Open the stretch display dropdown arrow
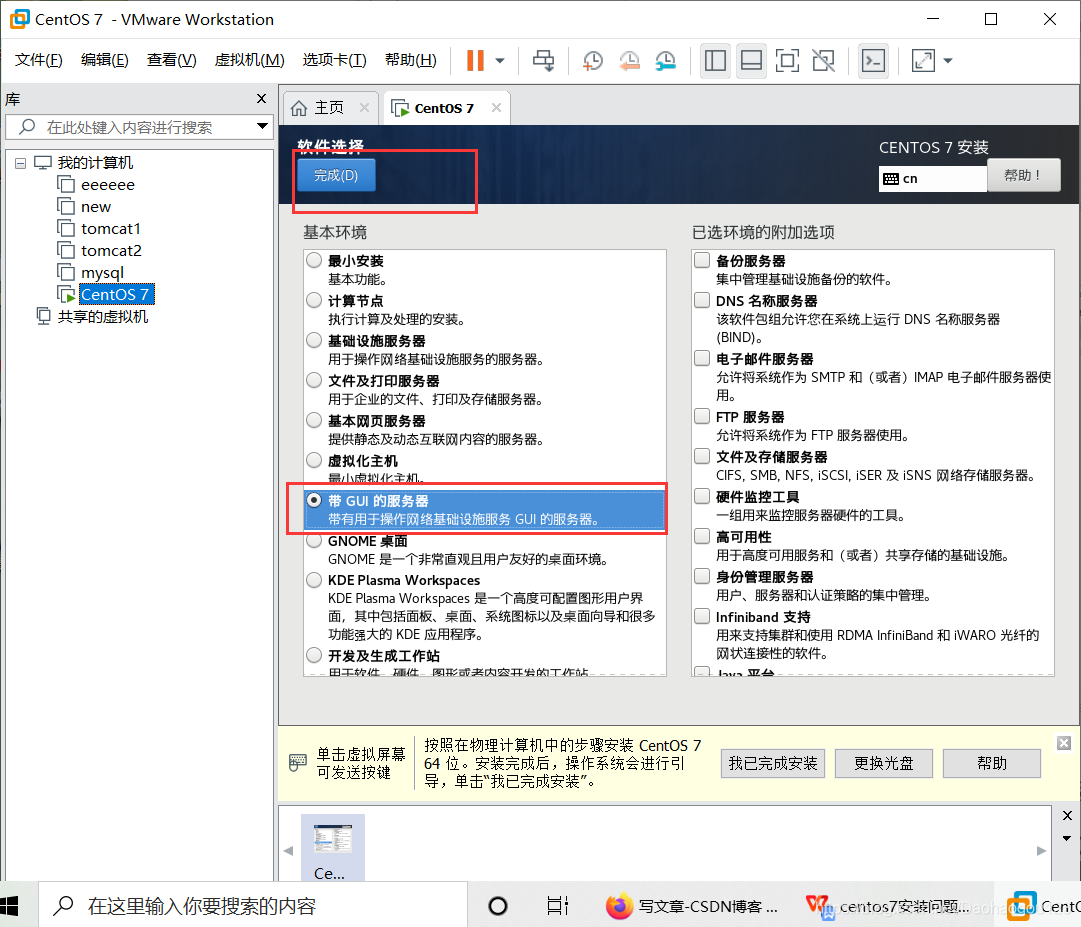Viewport: 1081px width, 927px height. pos(948,61)
